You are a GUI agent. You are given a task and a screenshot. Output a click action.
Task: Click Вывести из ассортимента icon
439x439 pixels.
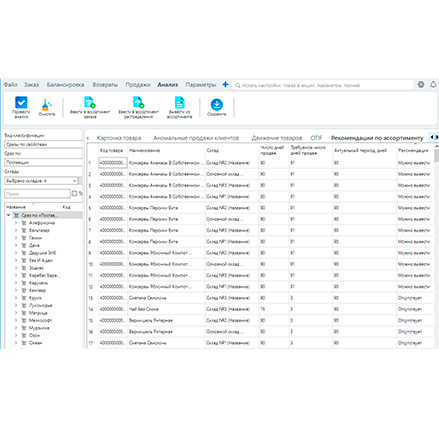(x=179, y=102)
